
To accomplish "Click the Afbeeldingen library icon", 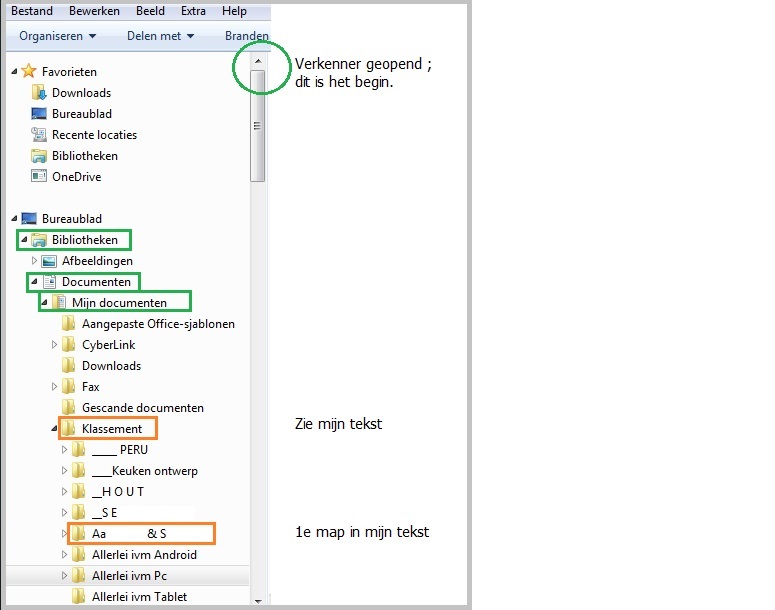I will [x=49, y=261].
